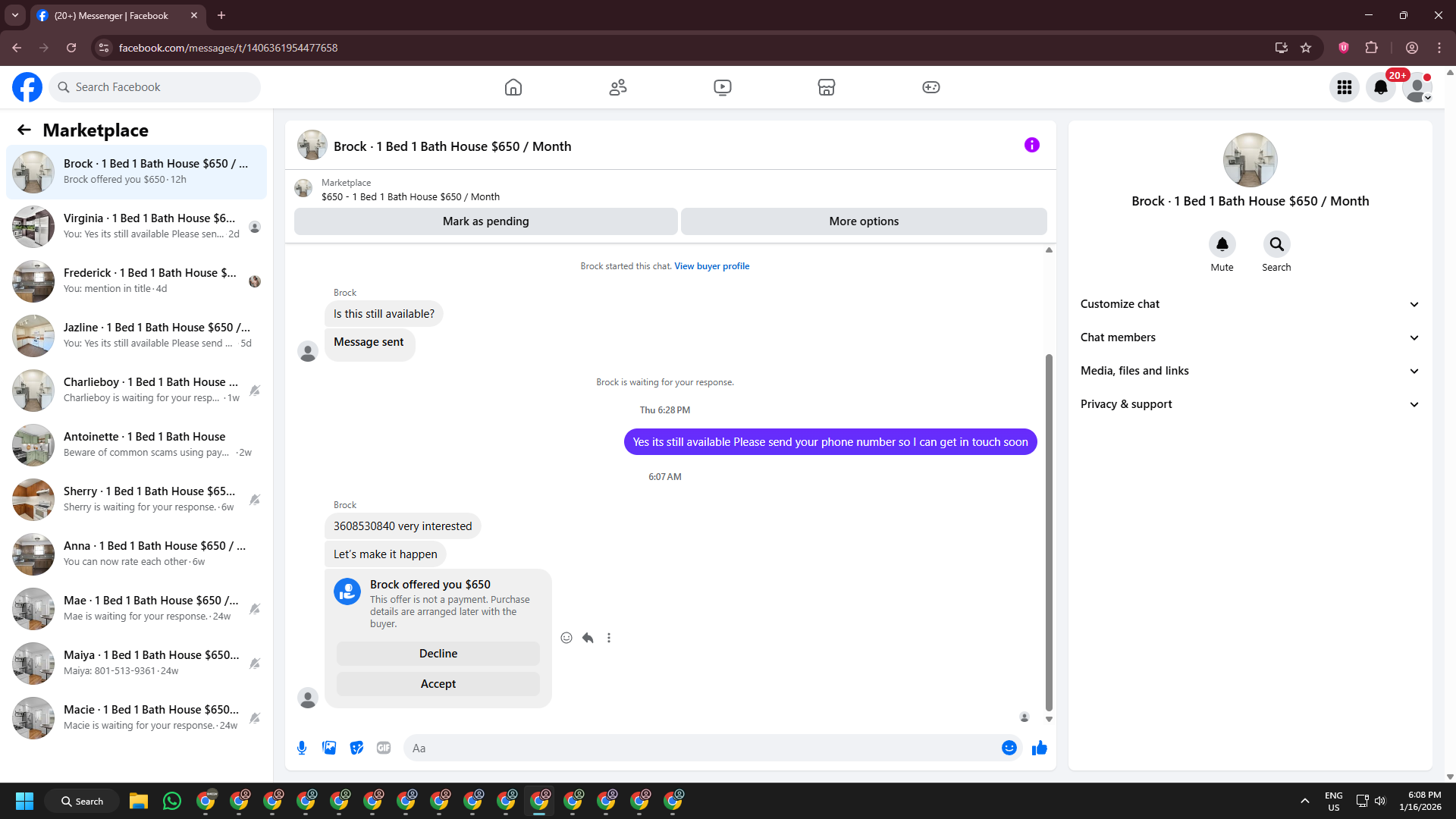1456x819 pixels.
Task: Open the Marketplace tab in top nav
Action: click(x=826, y=87)
